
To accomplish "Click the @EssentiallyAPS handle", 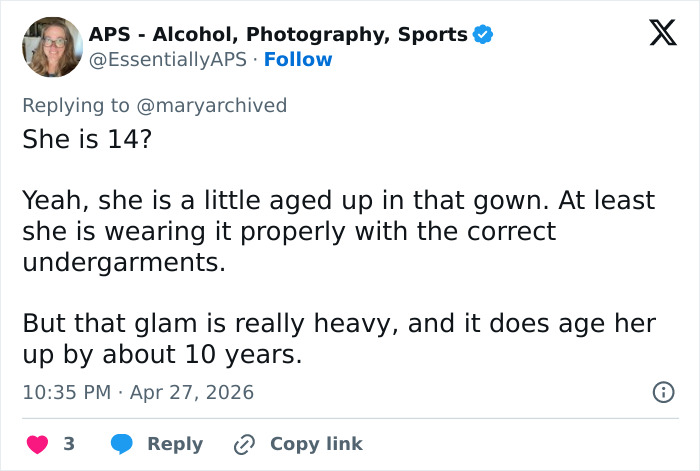I will (166, 59).
